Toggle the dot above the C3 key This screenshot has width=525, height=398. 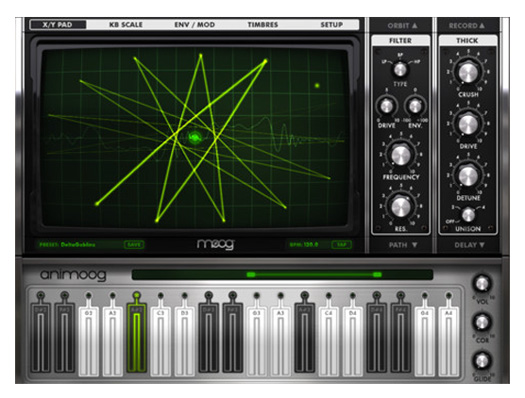[161, 296]
